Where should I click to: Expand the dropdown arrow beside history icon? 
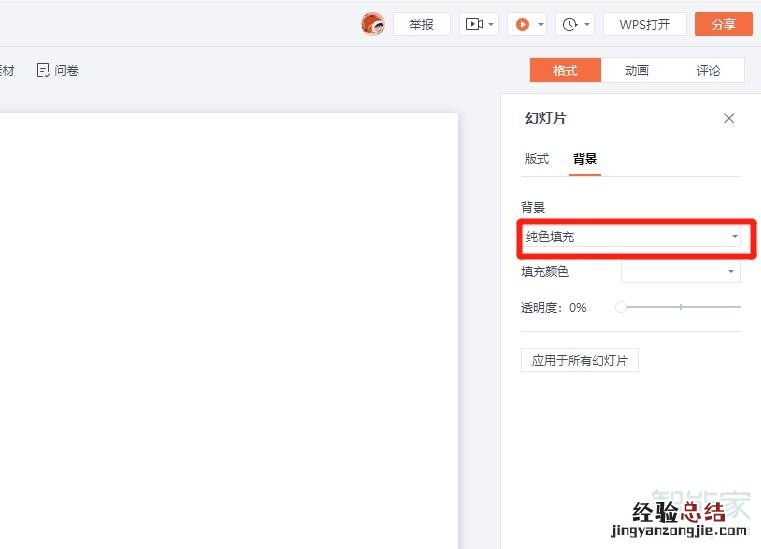[587, 24]
